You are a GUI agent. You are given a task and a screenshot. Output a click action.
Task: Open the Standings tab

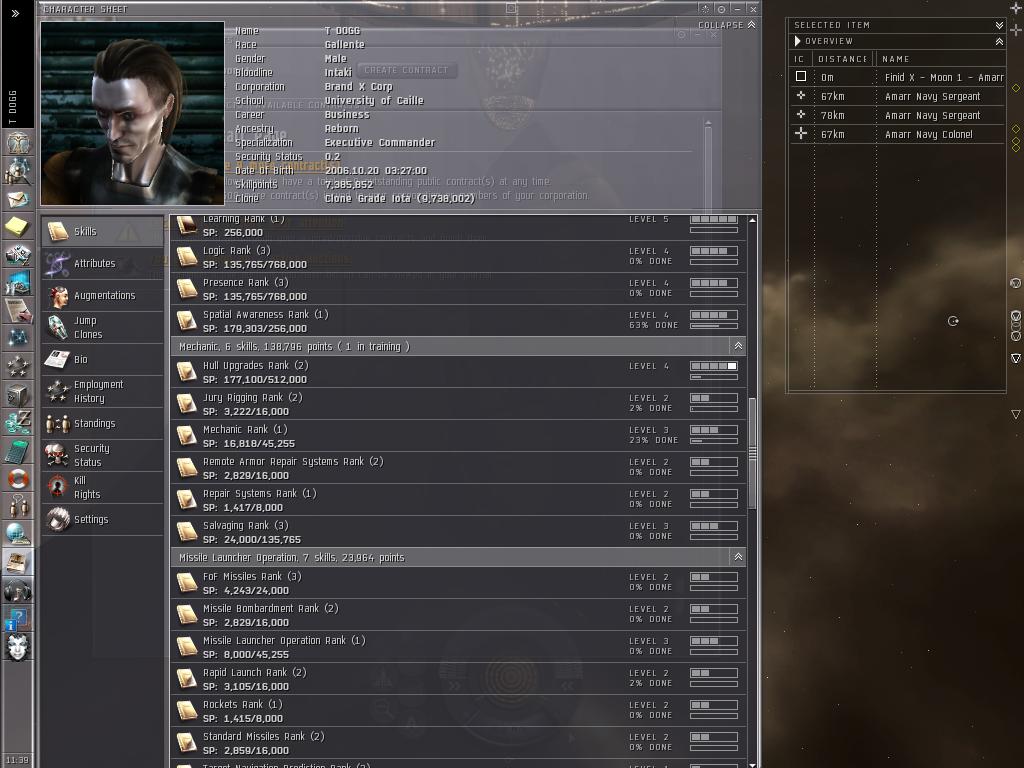point(103,423)
